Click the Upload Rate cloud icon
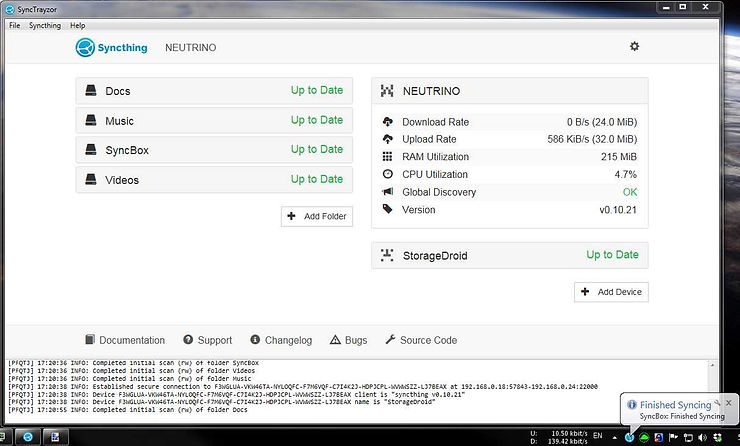This screenshot has width=740, height=446. click(x=387, y=139)
